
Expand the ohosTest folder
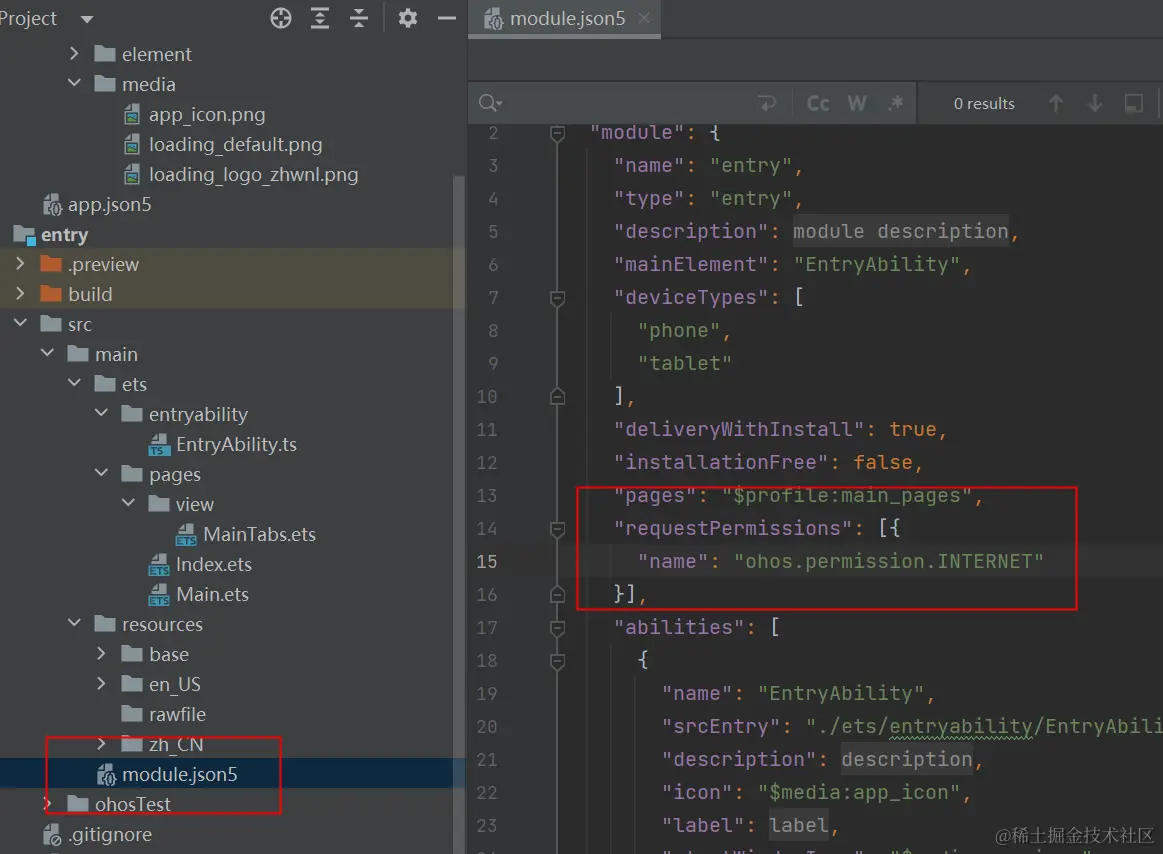(47, 804)
